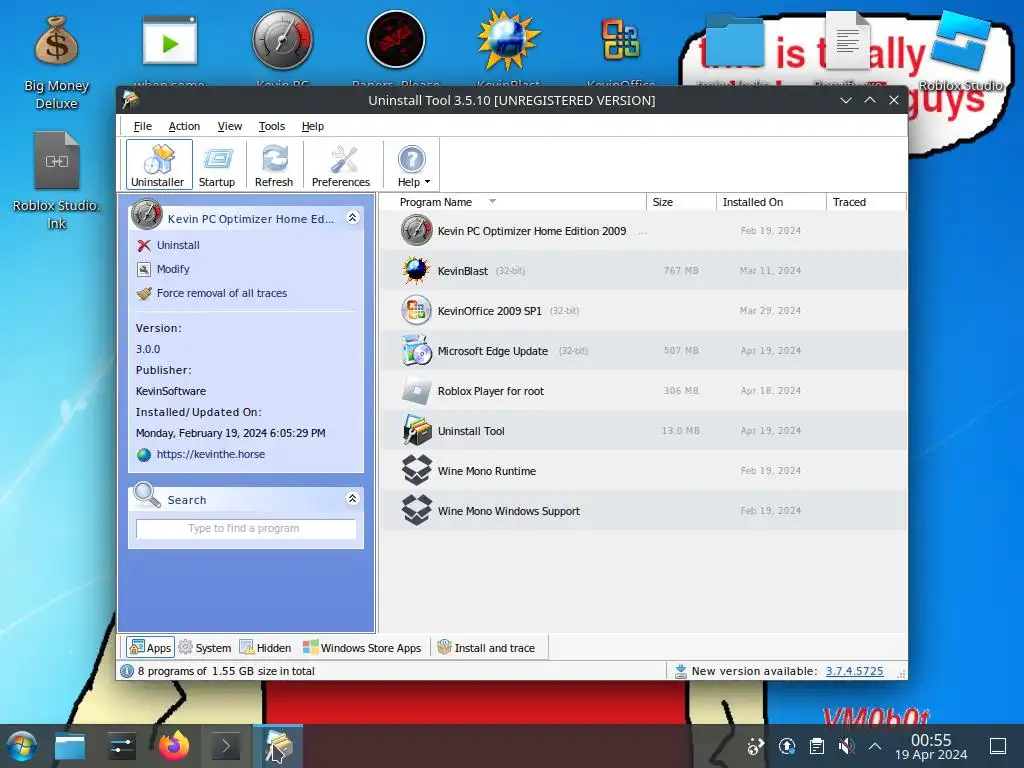1024x768 pixels.
Task: Open the Help menu in menu bar
Action: click(x=313, y=126)
